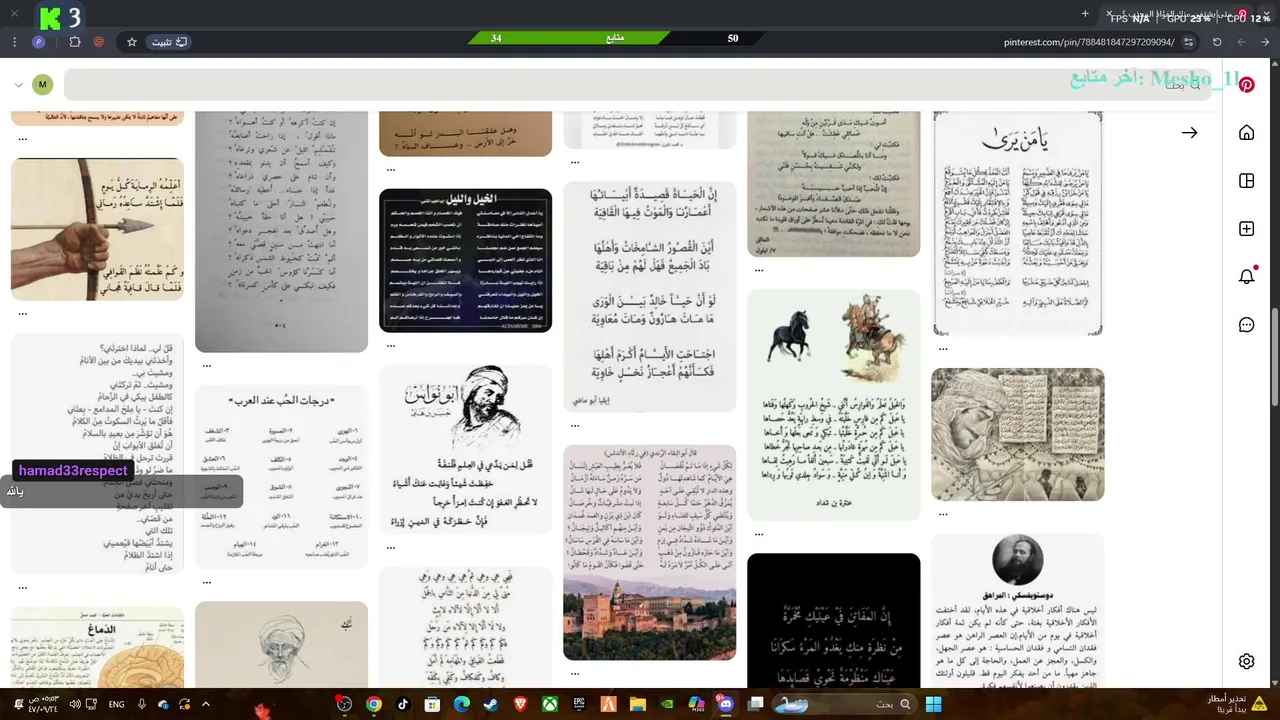The width and height of the screenshot is (1280, 720).
Task: Open more options under درجات الحب pin
Action: point(206,582)
